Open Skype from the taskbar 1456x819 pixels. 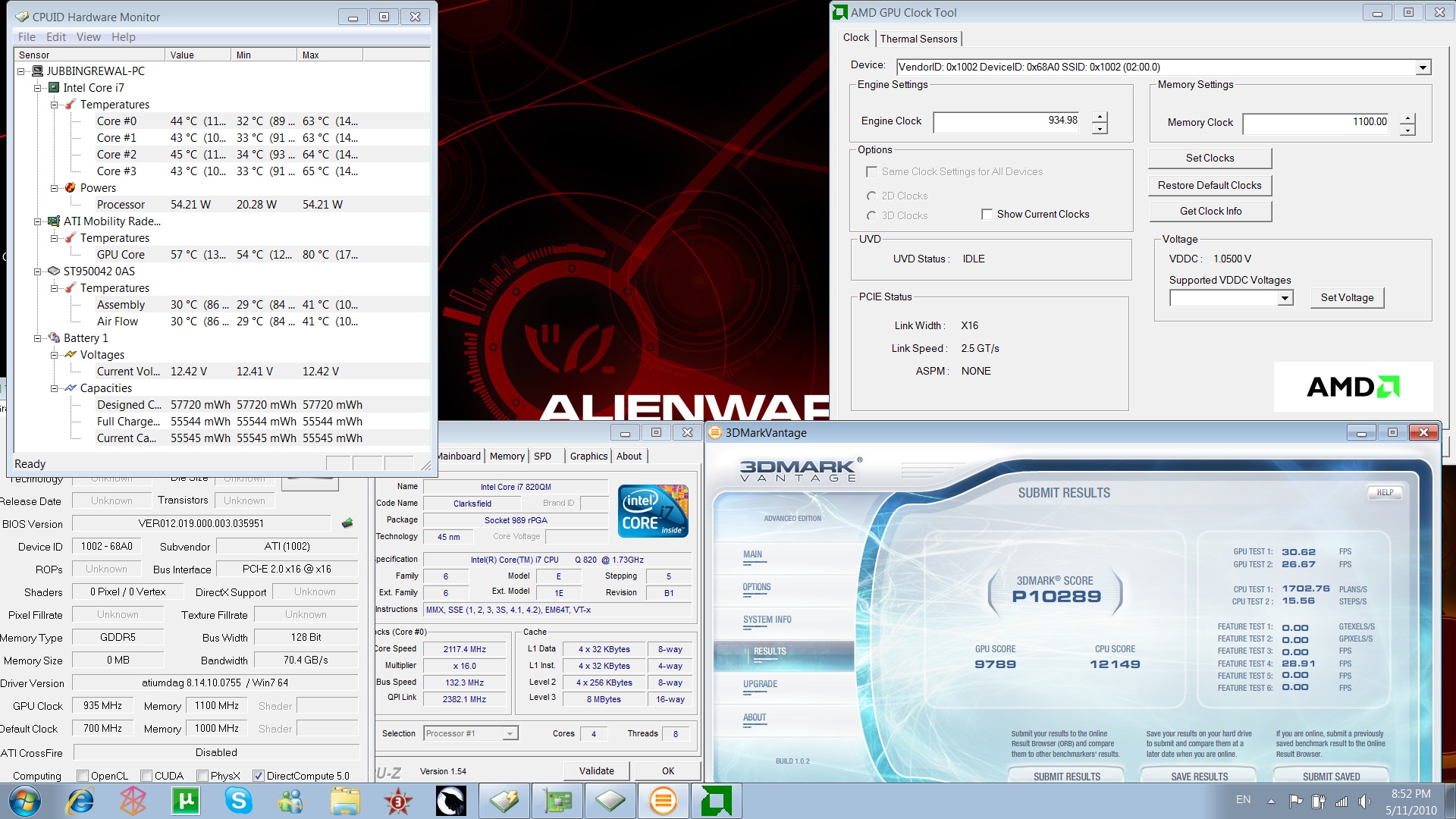[x=238, y=801]
